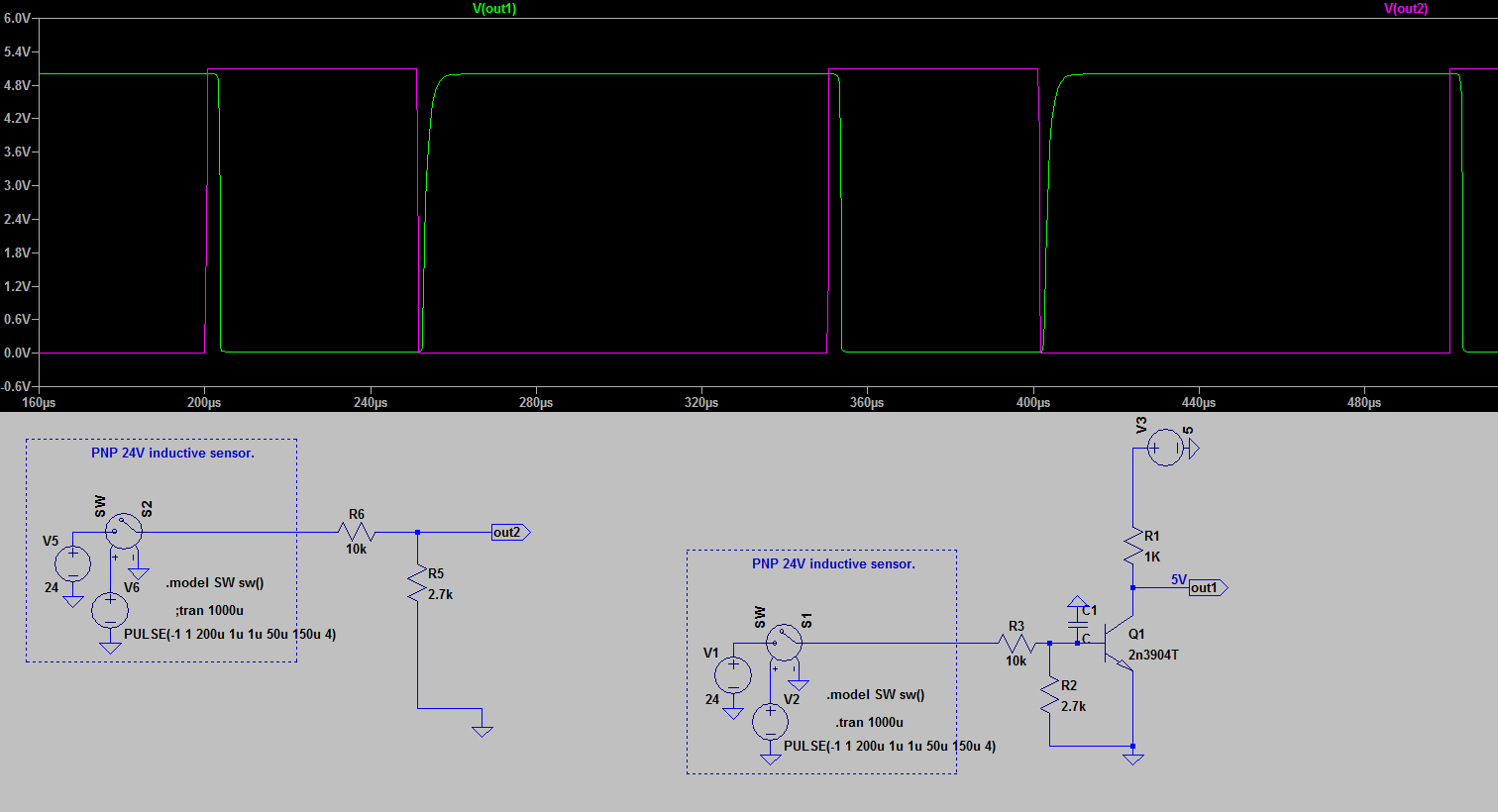
Task: Click the out2 output port label
Action: [511, 533]
